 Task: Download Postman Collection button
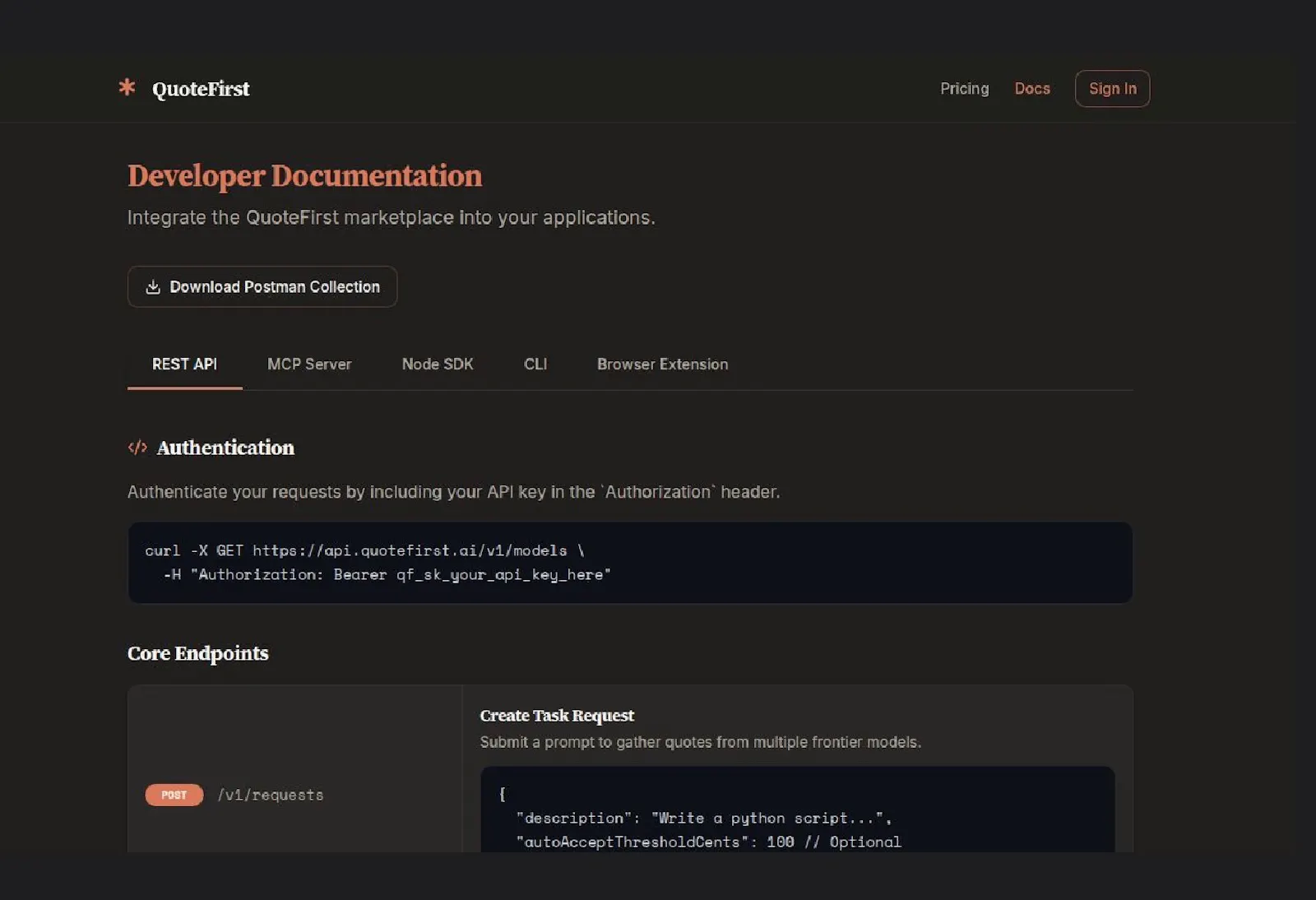(x=262, y=286)
